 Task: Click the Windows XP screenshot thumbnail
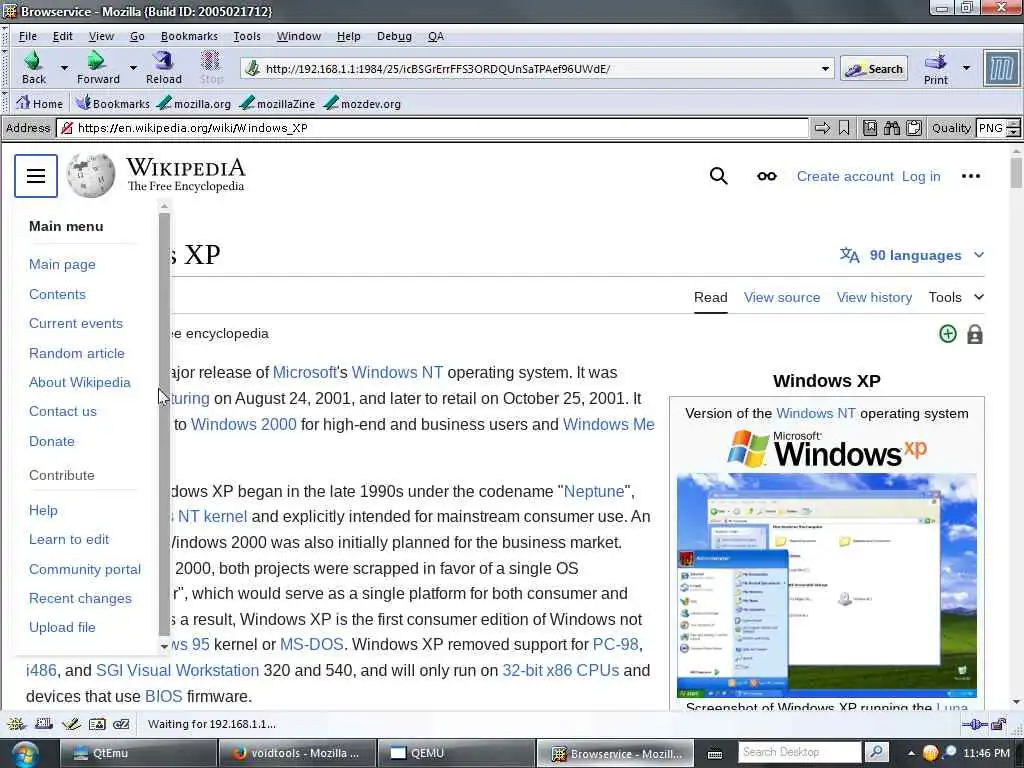tap(827, 586)
